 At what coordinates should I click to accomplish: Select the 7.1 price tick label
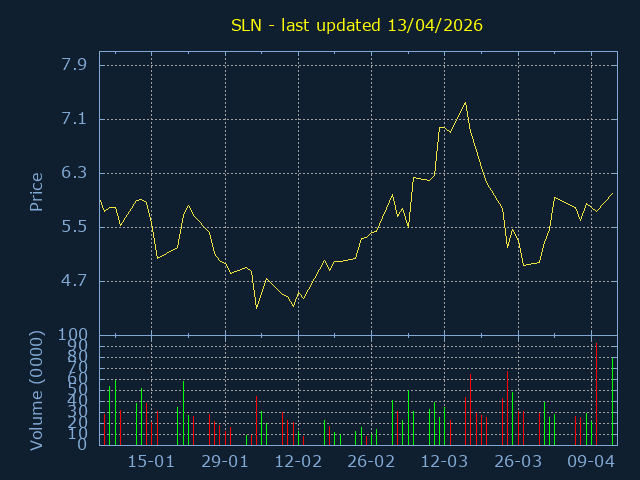74,119
